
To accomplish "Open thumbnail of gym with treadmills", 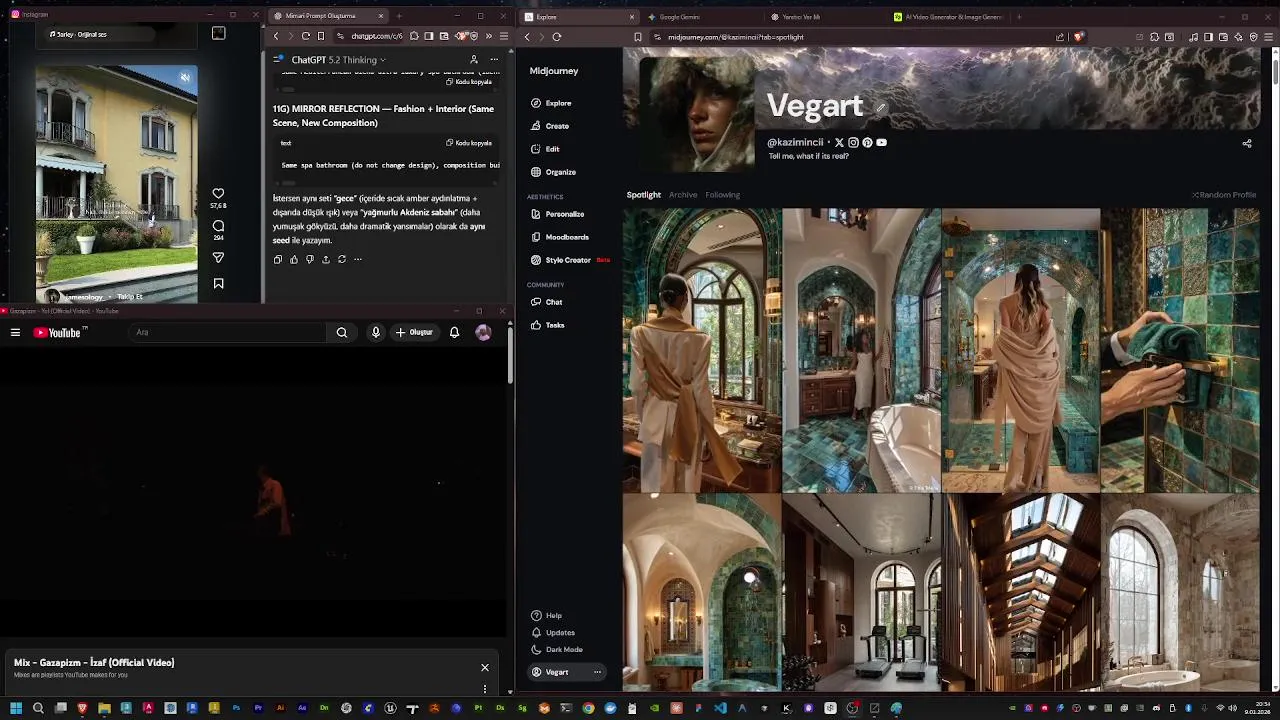I will tap(861, 592).
